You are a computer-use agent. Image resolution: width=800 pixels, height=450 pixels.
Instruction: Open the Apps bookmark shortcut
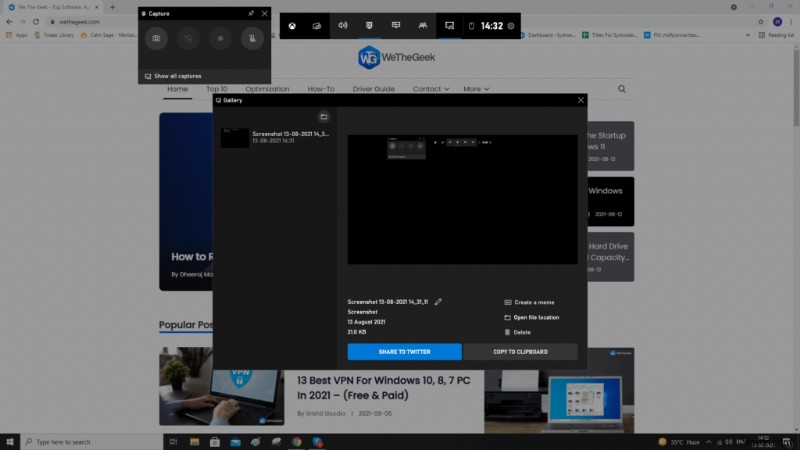pyautogui.click(x=16, y=35)
